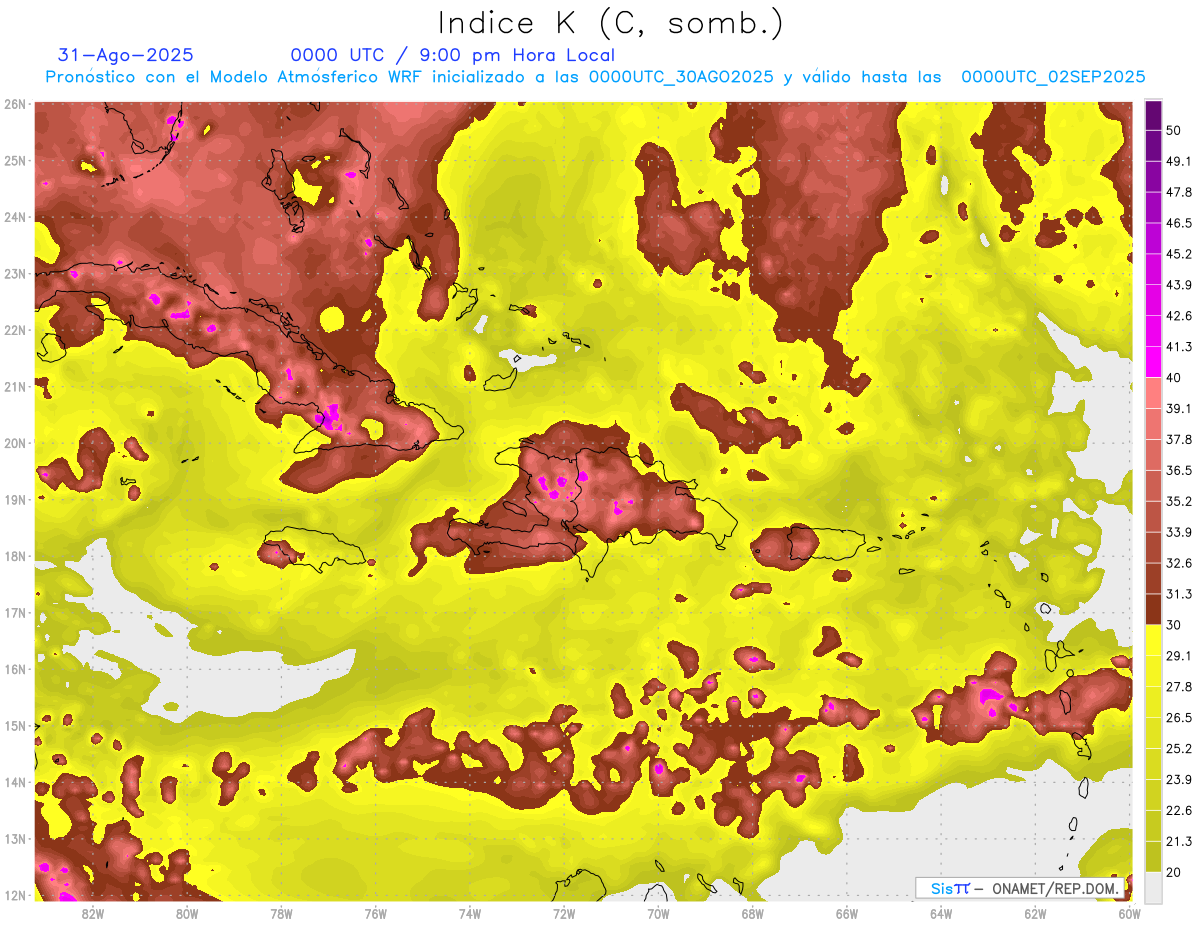The height and width of the screenshot is (927, 1200).
Task: Pick the gray colorbar segment below 20
Action: [x=1154, y=886]
